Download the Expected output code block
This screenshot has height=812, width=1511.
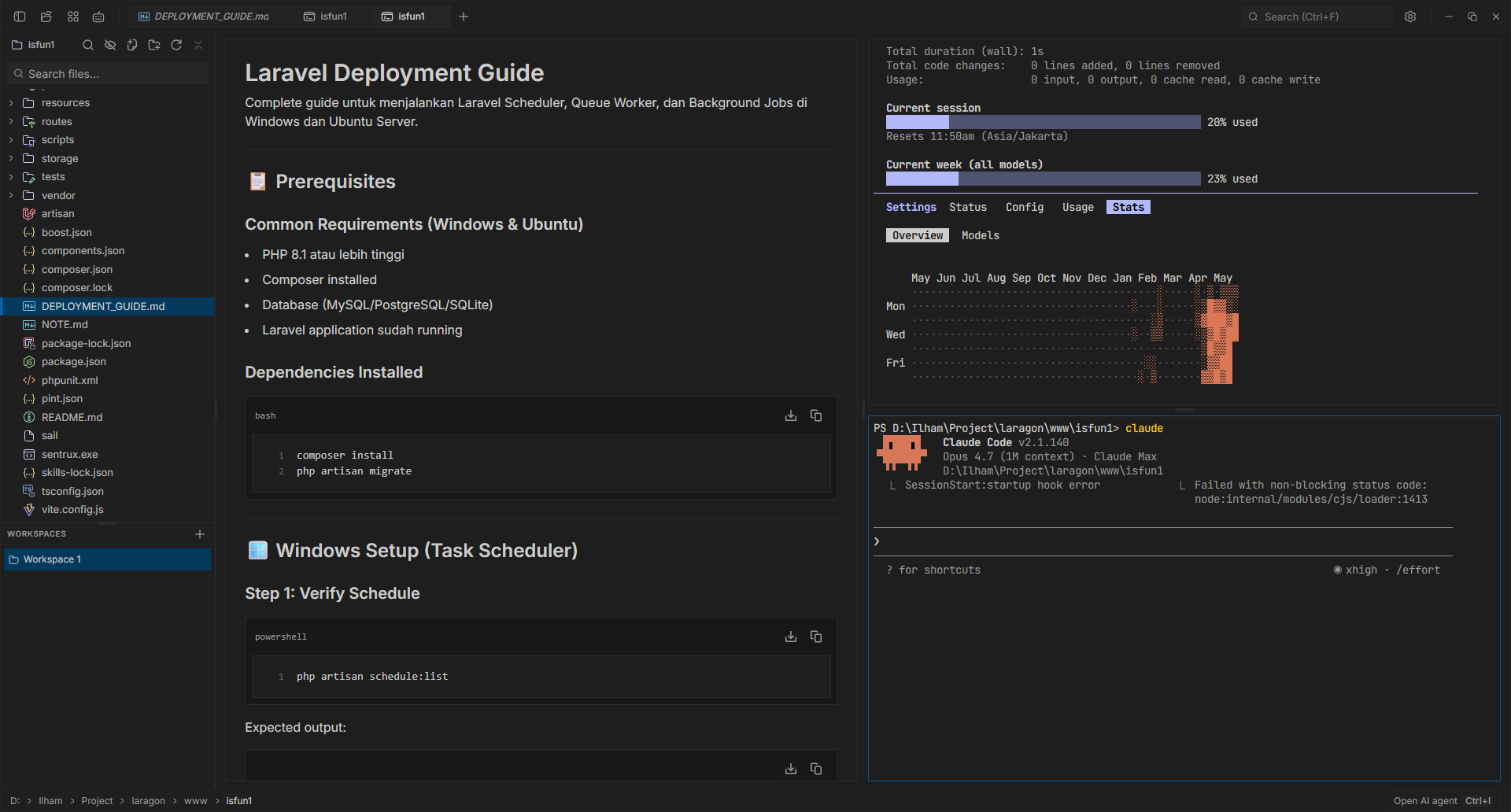(791, 769)
